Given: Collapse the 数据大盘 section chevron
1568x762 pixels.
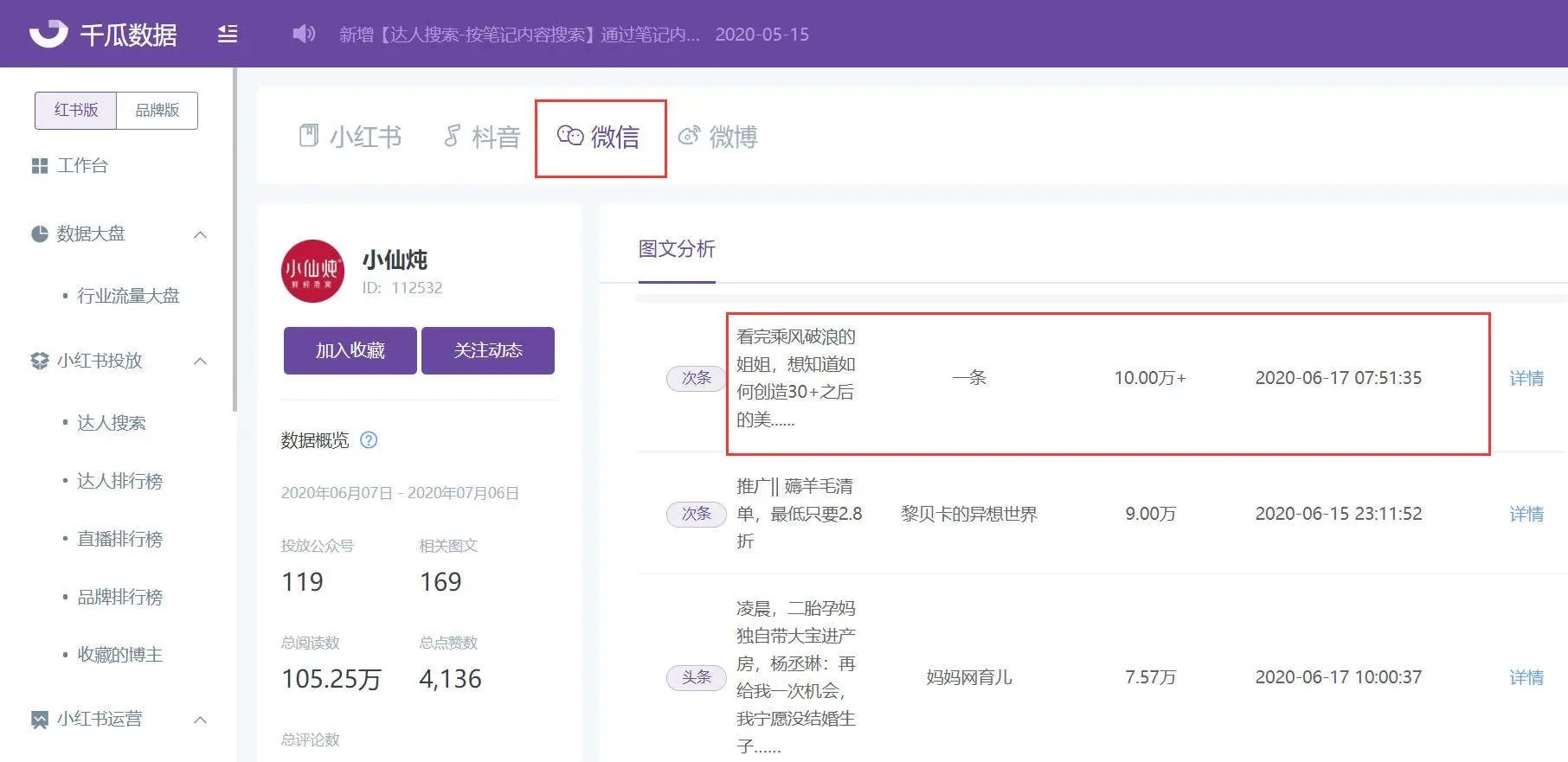Looking at the screenshot, I should tap(200, 234).
